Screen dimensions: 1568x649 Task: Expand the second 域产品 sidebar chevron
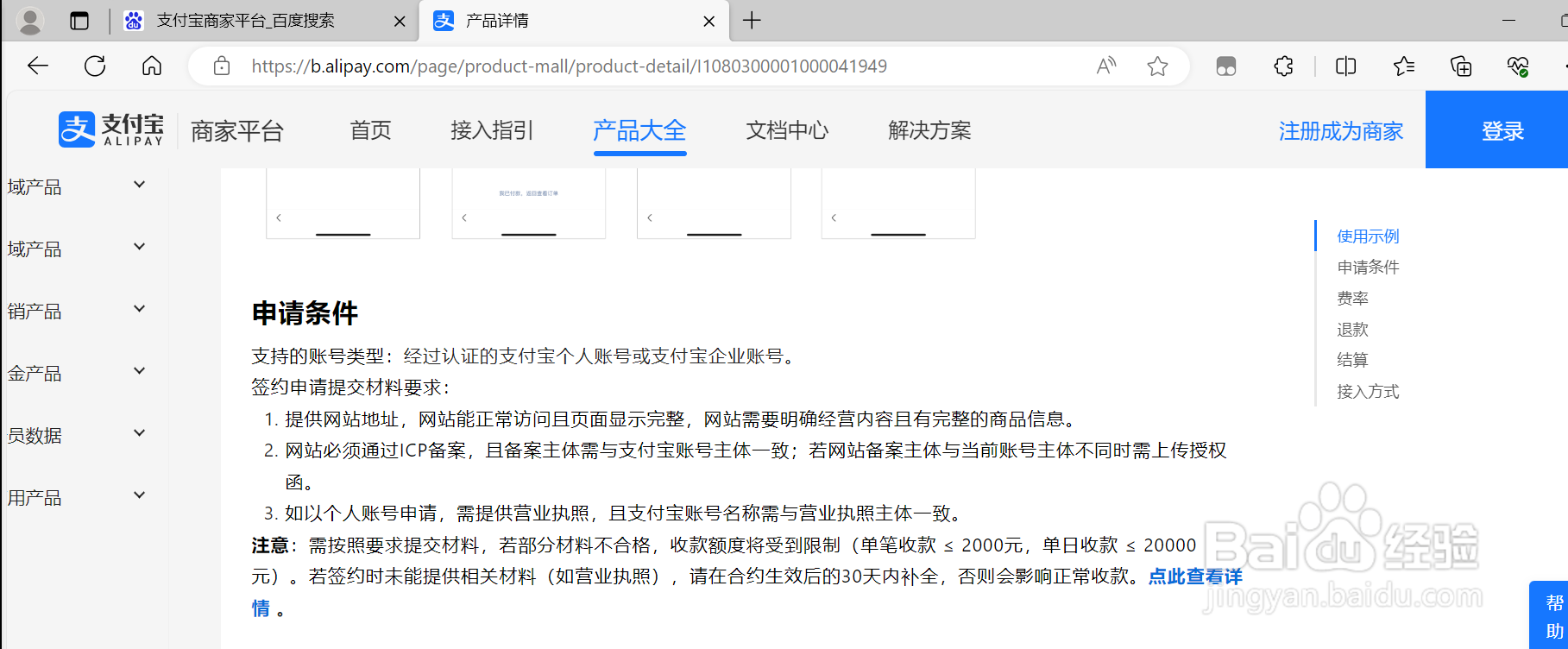pyautogui.click(x=139, y=247)
